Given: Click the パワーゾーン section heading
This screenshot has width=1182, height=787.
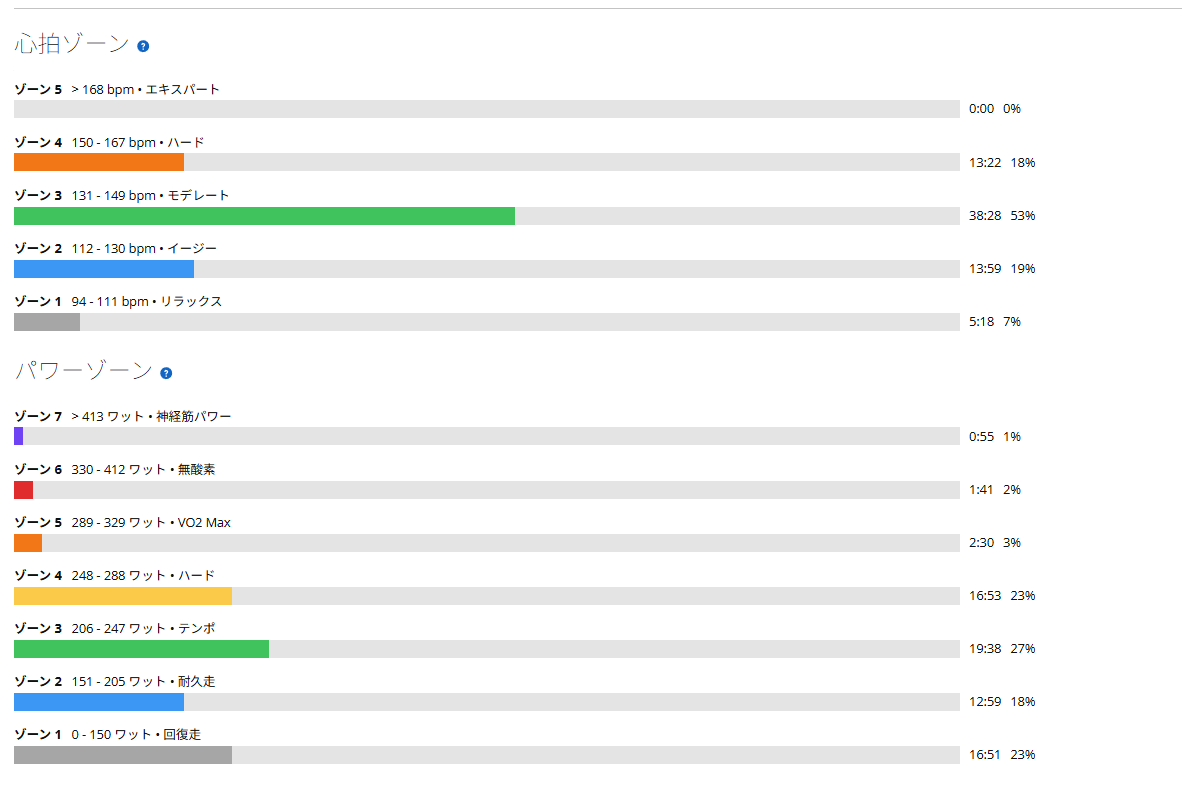Looking at the screenshot, I should 84,371.
